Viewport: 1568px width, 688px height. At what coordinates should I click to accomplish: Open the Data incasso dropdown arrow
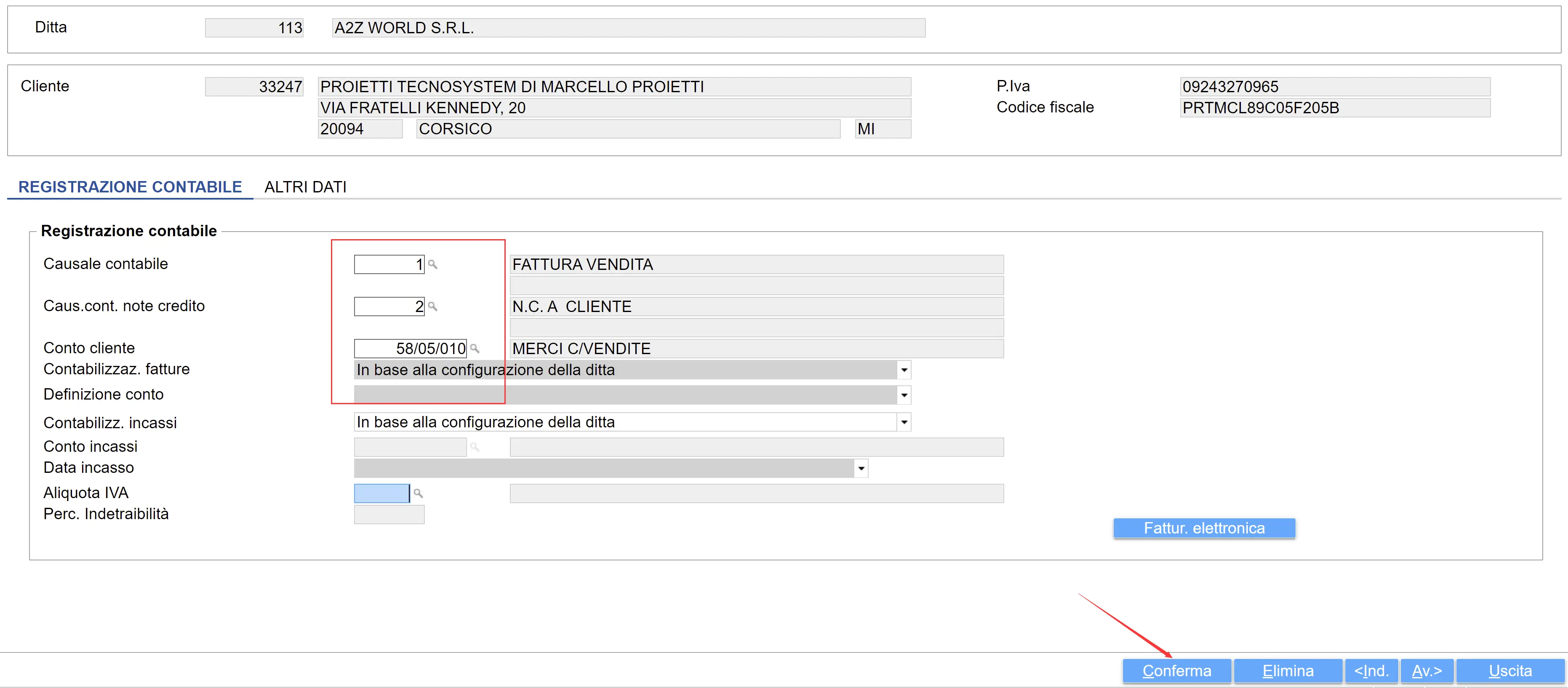861,468
